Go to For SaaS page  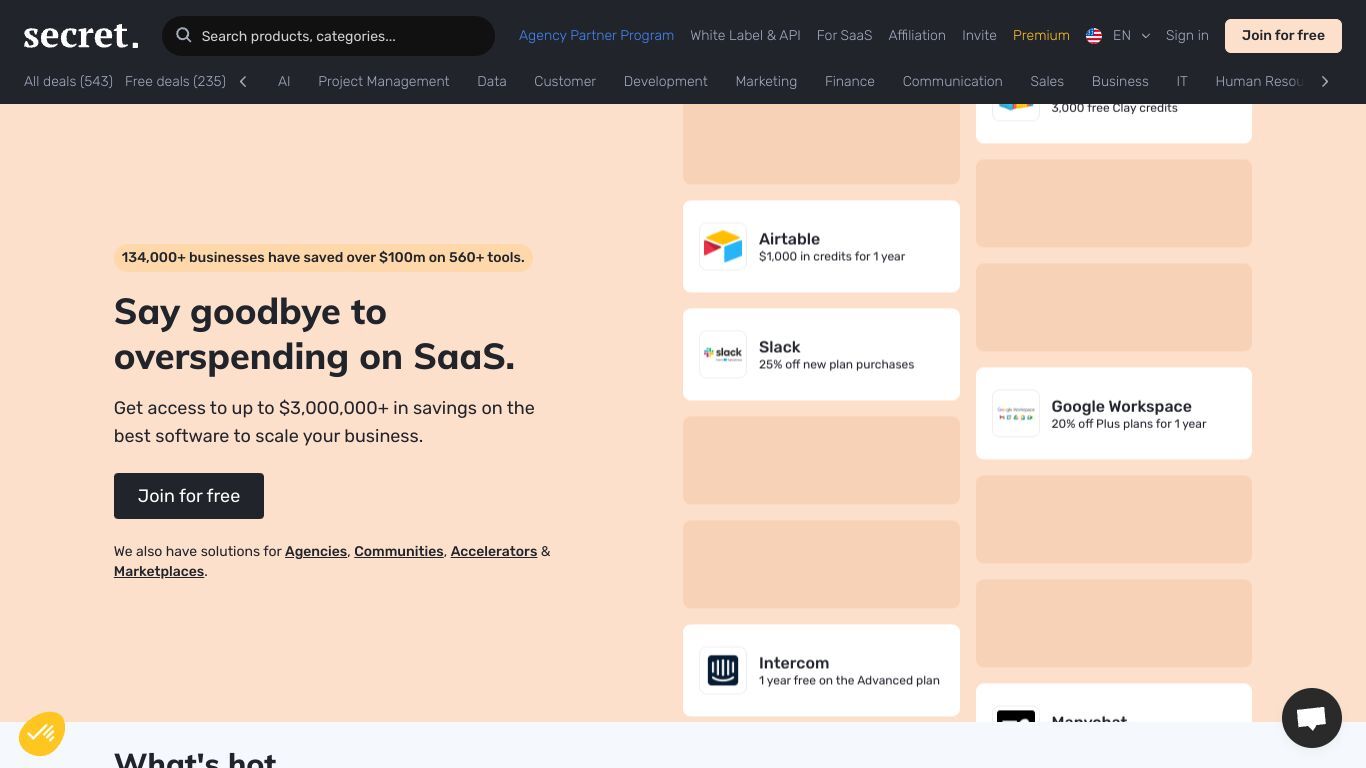coord(844,35)
